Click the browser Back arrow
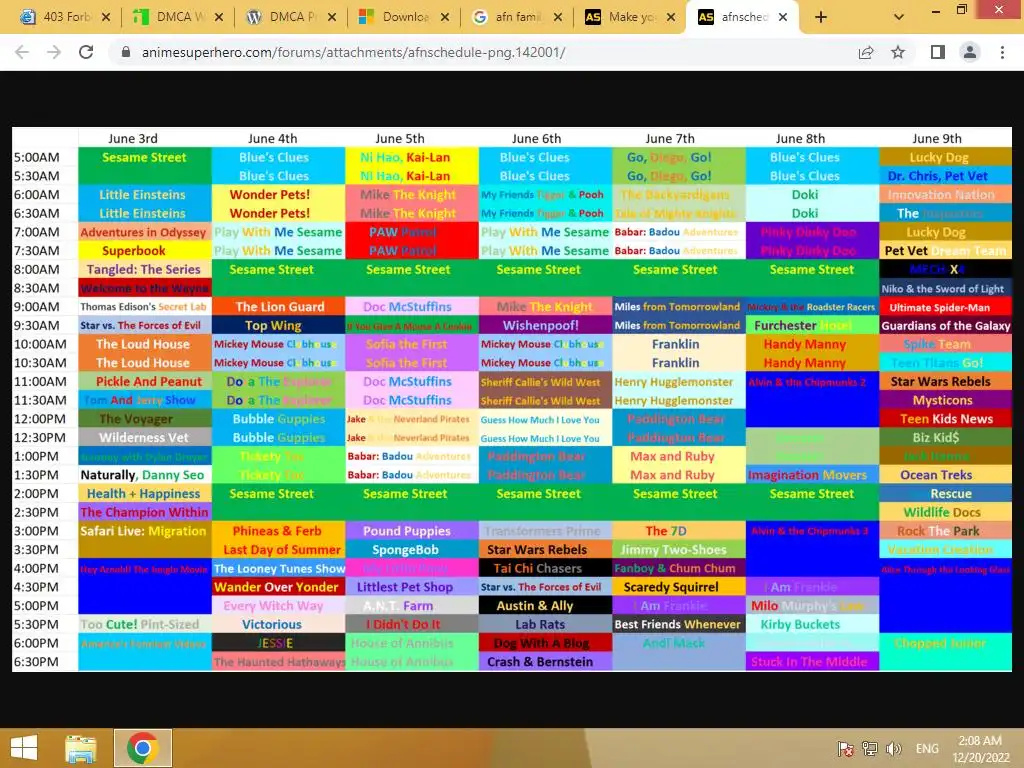 pos(22,52)
